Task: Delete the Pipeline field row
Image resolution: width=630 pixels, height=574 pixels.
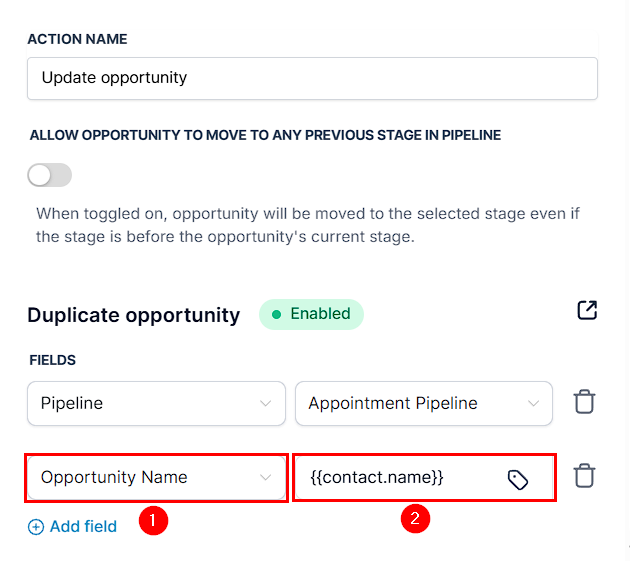Action: point(584,401)
